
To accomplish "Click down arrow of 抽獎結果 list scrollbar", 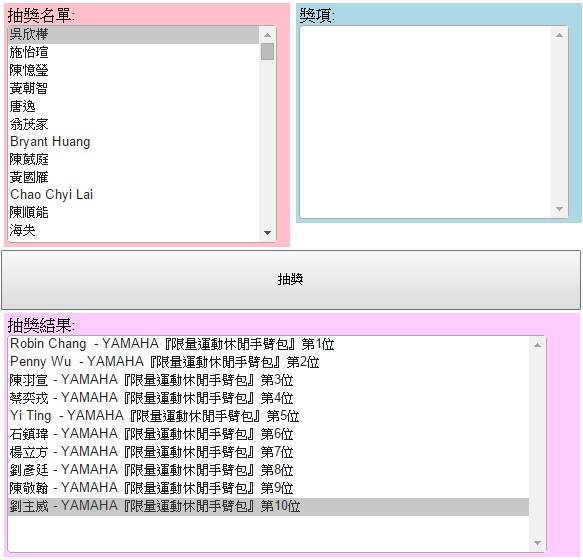I will 537,543.
